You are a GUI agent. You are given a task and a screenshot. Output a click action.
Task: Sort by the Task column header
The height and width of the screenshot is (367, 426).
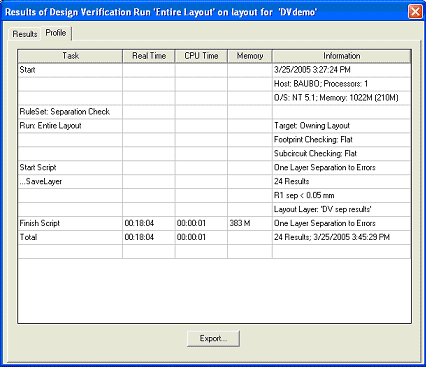70,56
